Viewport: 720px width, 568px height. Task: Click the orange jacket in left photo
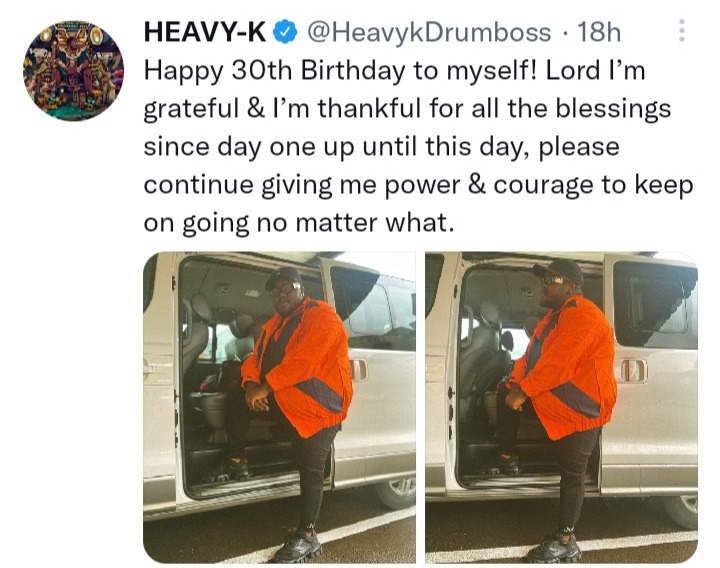[303, 365]
